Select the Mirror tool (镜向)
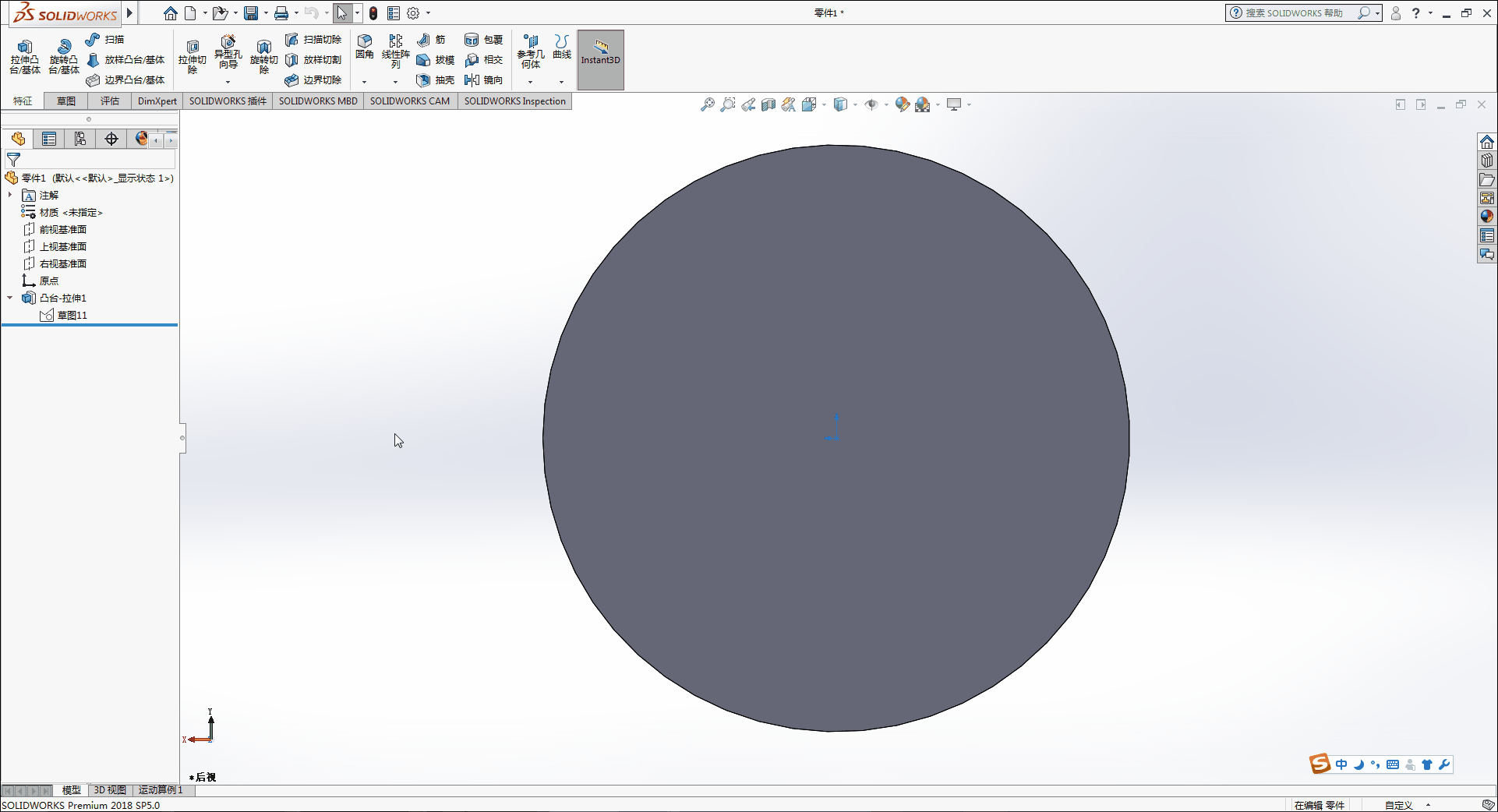 [483, 79]
